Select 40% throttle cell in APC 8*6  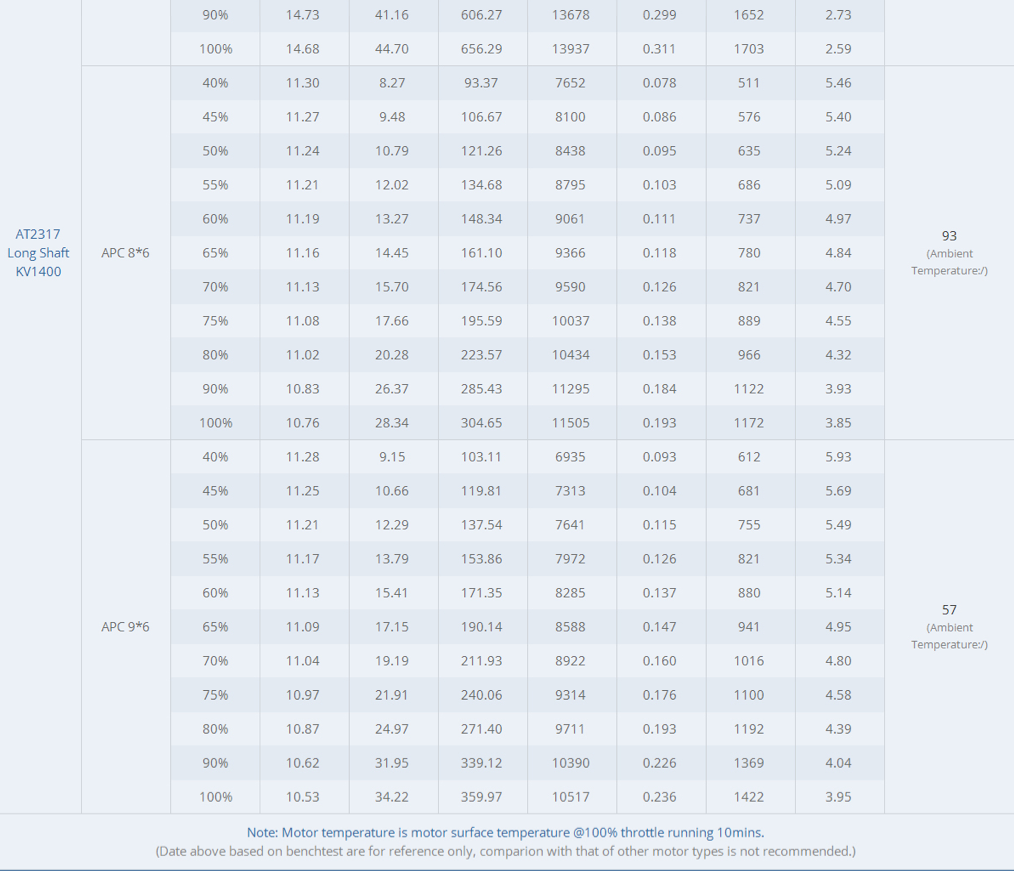point(215,83)
